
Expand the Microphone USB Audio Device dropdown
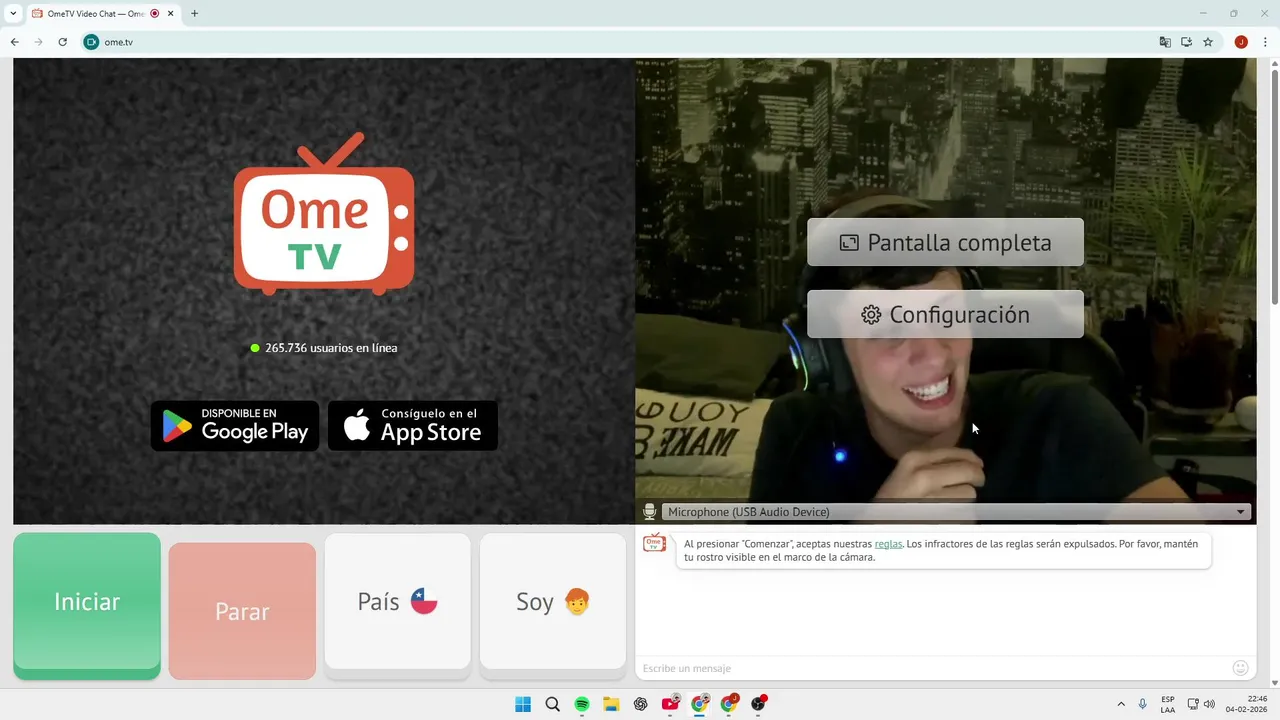coord(955,512)
